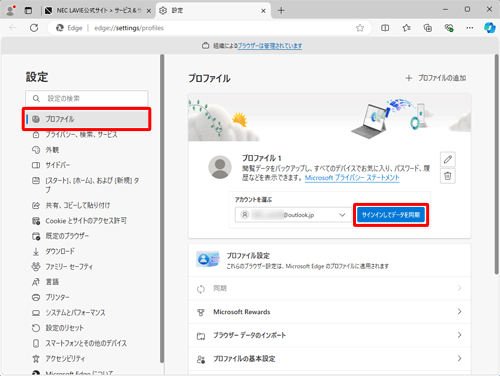
Task: Open the tab actions menu icon
Action: [x=28, y=11]
